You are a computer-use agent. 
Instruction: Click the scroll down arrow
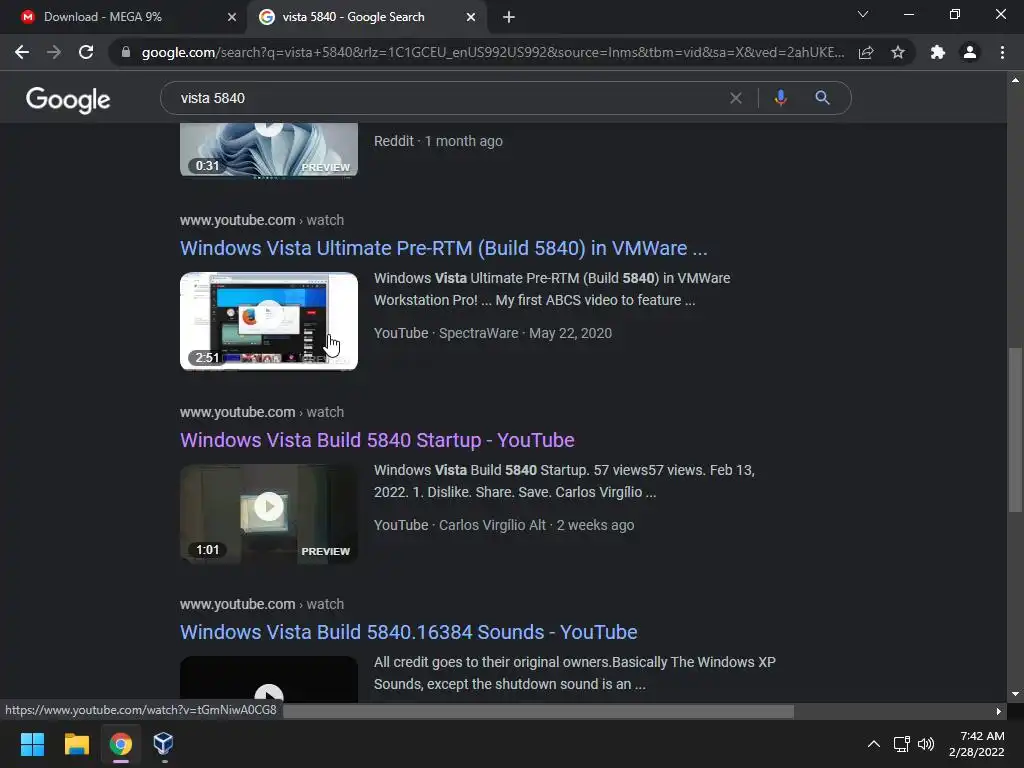1014,694
